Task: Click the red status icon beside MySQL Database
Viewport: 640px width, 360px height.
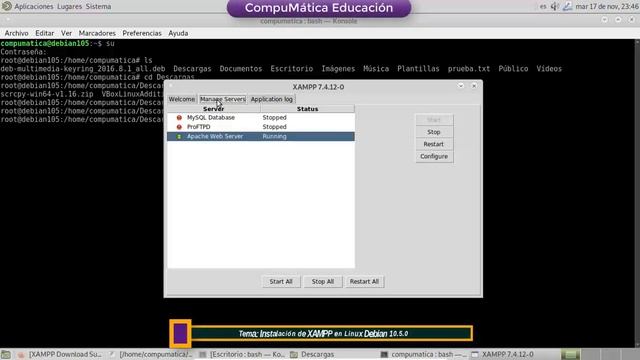Action: click(179, 118)
